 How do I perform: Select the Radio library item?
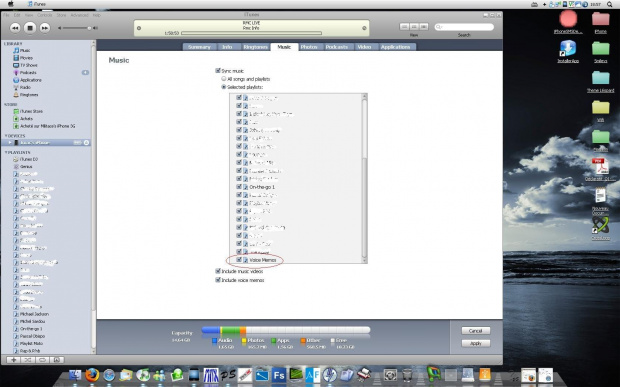point(25,87)
